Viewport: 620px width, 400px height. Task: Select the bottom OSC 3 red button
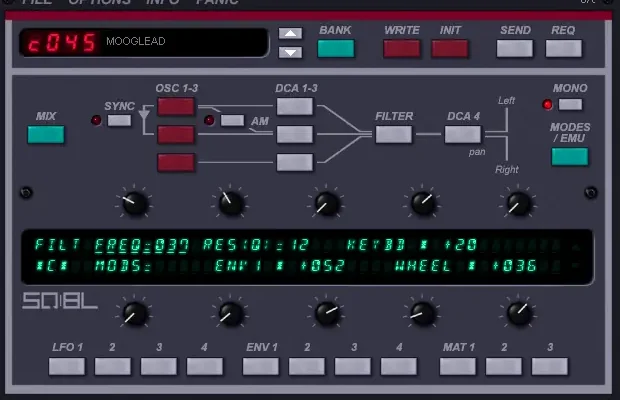click(176, 162)
